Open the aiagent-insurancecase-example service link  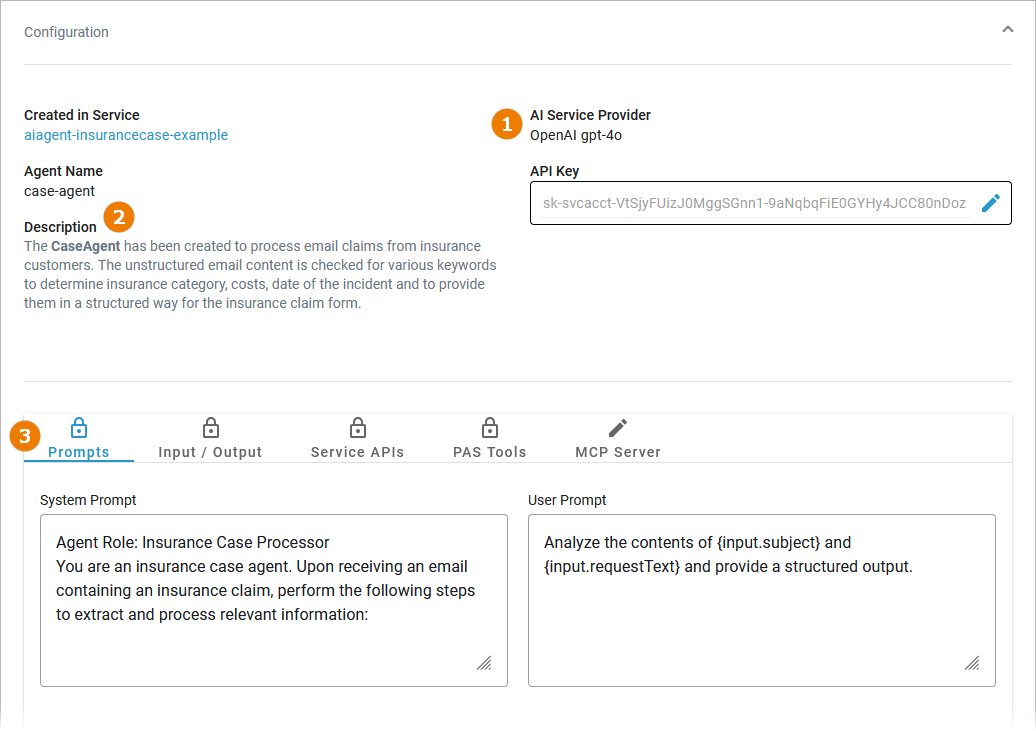click(x=126, y=135)
